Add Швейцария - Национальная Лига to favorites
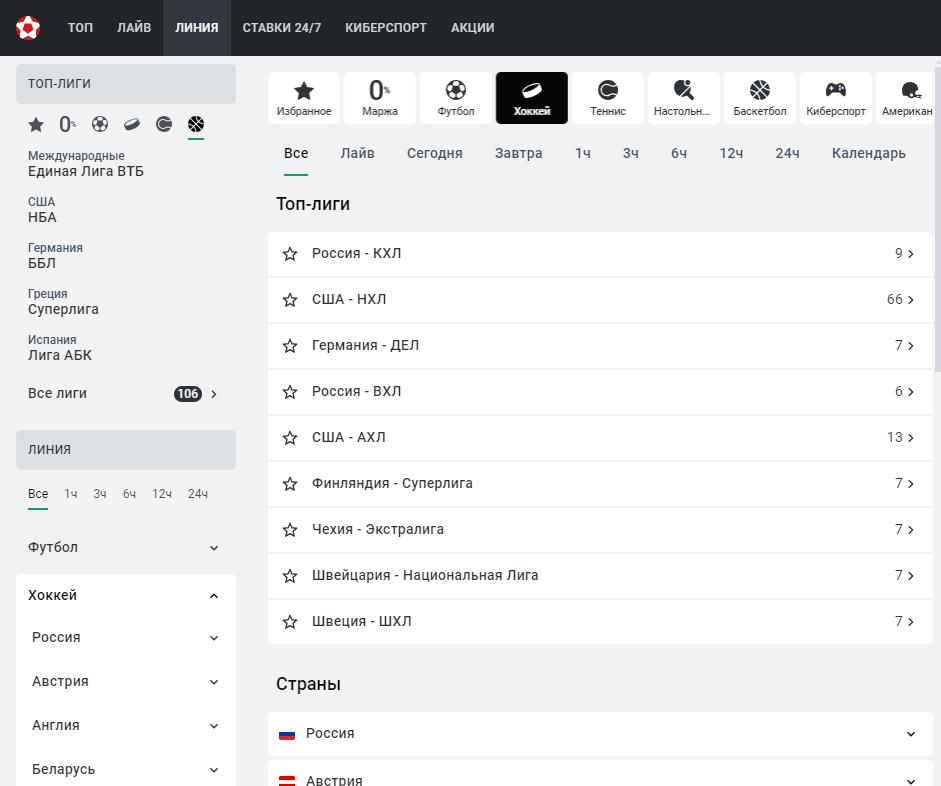The width and height of the screenshot is (941, 786). pos(290,576)
